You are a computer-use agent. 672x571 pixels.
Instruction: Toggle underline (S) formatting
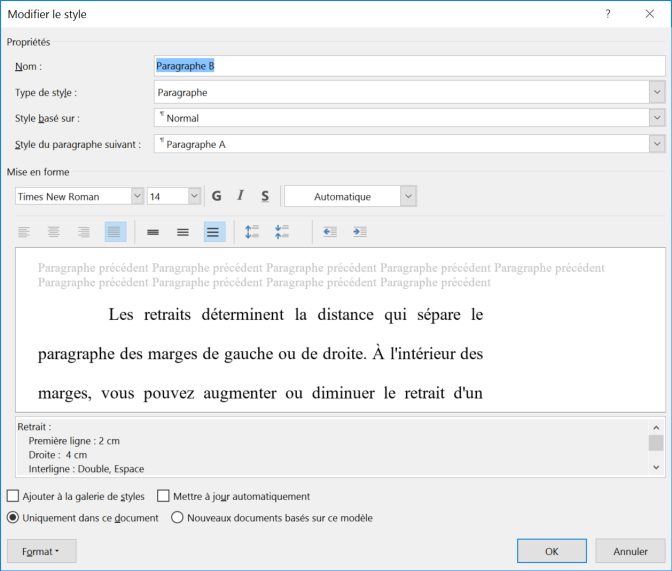tap(265, 196)
